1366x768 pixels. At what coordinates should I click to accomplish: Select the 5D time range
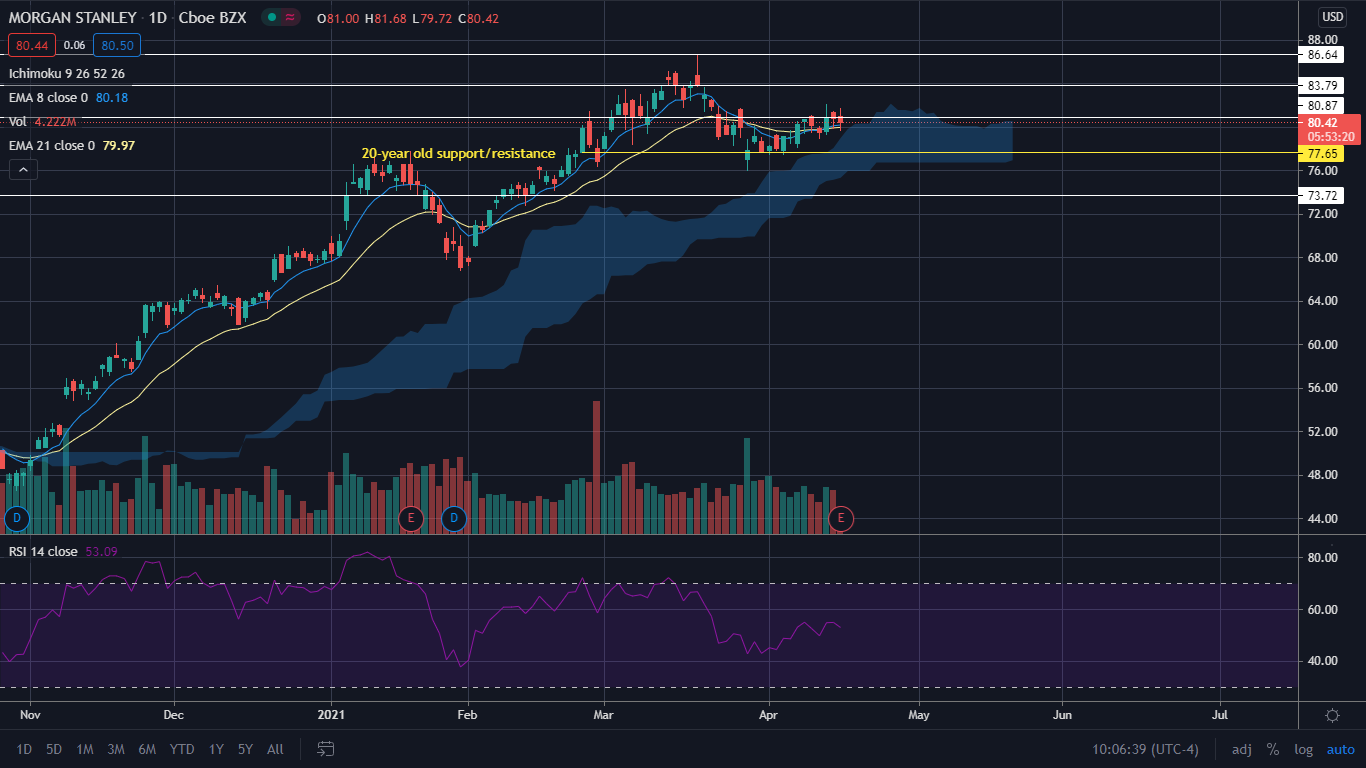54,749
